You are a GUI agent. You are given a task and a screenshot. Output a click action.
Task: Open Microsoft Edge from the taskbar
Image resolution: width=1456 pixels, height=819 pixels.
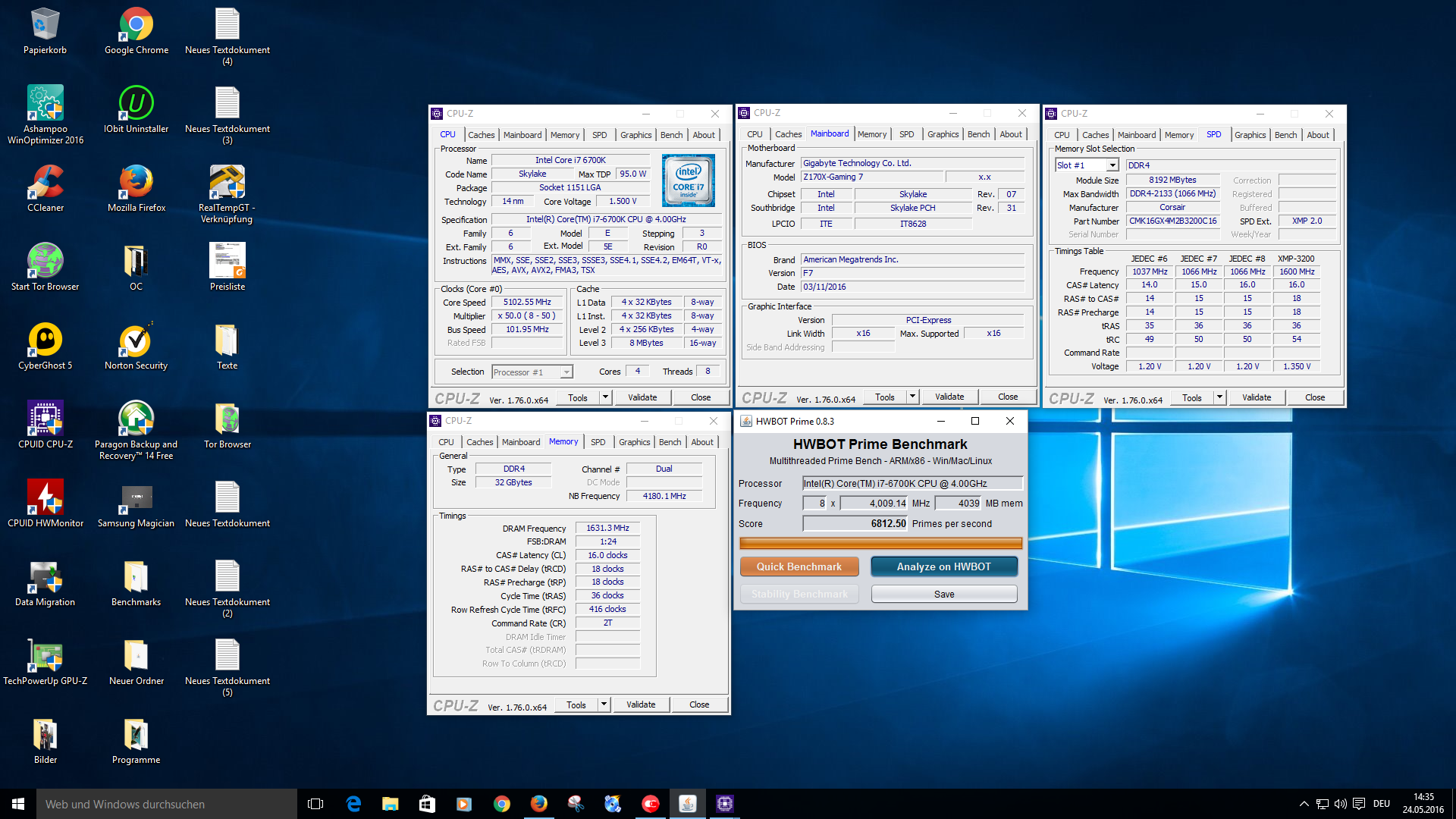point(353,804)
